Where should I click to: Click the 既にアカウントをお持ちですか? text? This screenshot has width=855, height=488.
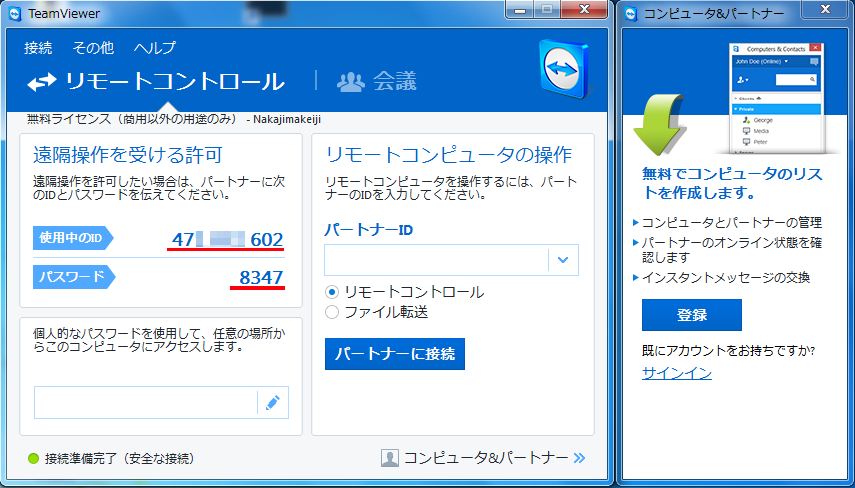tap(728, 351)
